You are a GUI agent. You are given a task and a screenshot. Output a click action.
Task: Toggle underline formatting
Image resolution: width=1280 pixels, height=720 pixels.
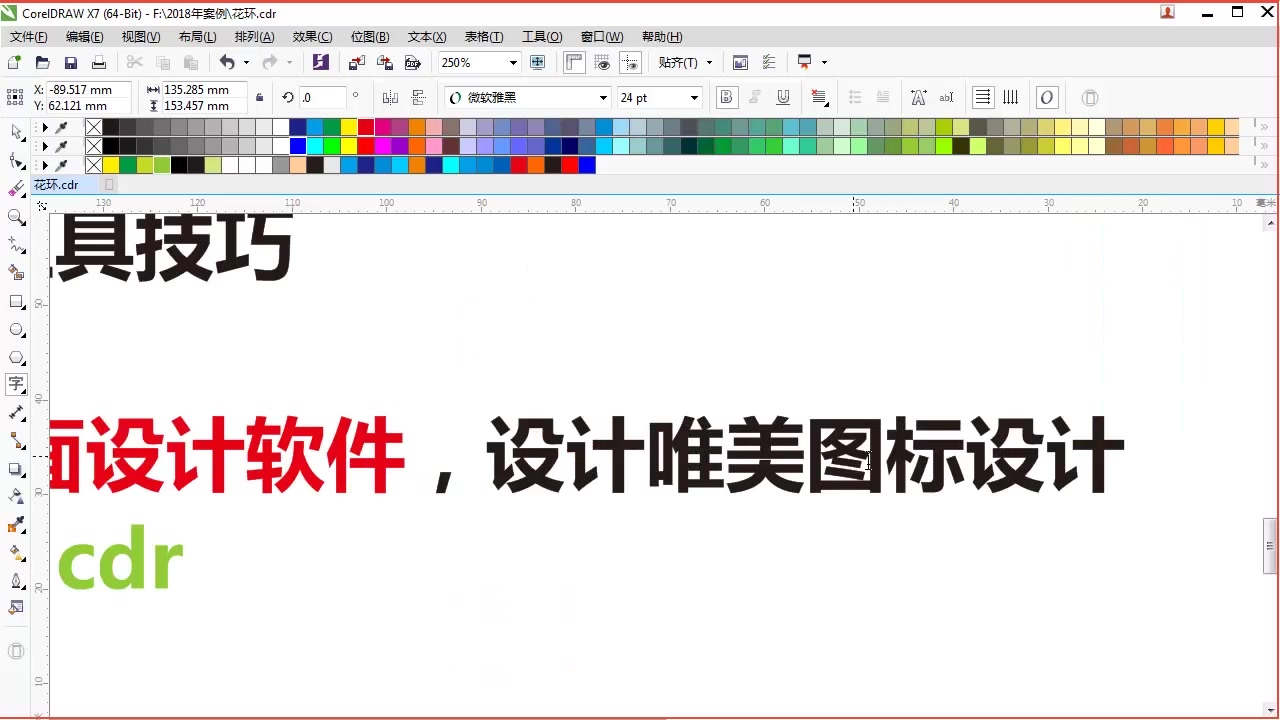(x=783, y=97)
